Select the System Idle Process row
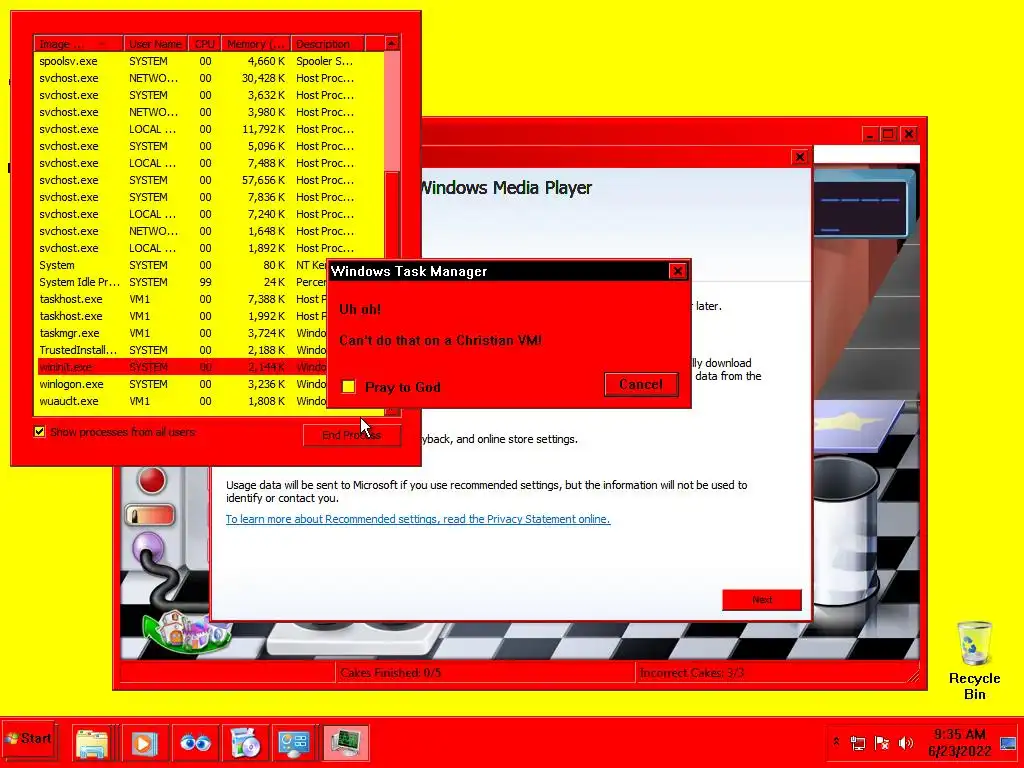 coord(182,281)
